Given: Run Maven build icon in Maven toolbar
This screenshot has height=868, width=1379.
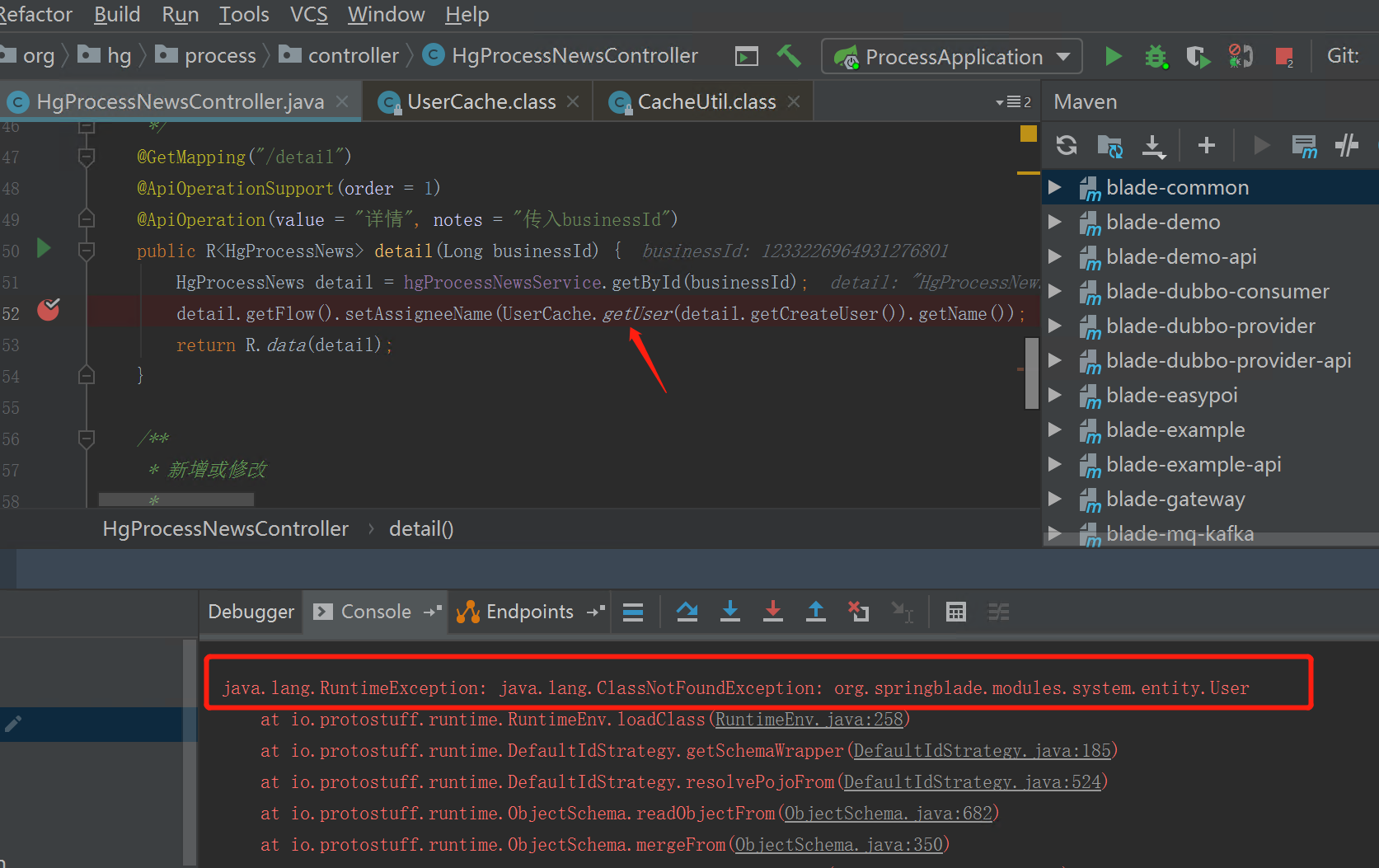Looking at the screenshot, I should pyautogui.click(x=1260, y=145).
